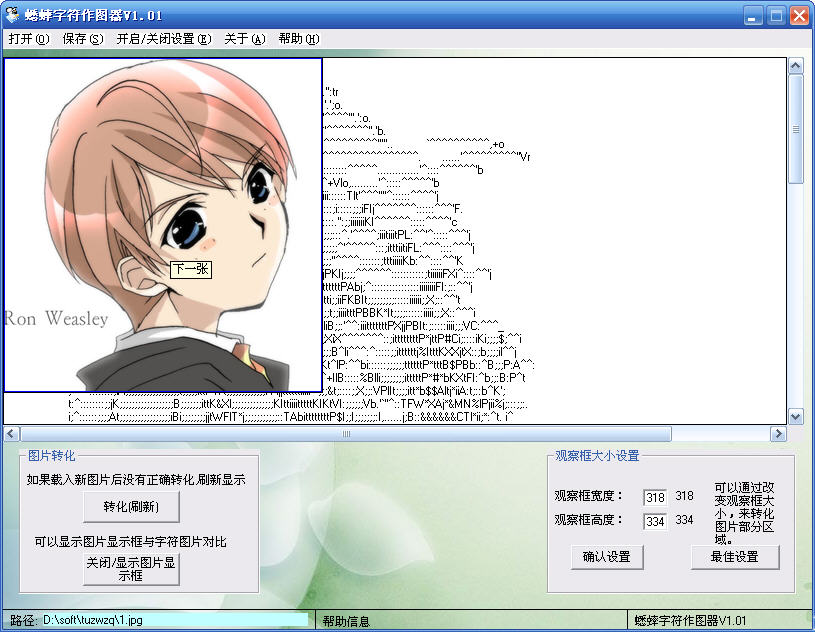This screenshot has width=815, height=632.
Task: Click the 下一张 tooltip label
Action: (x=191, y=269)
